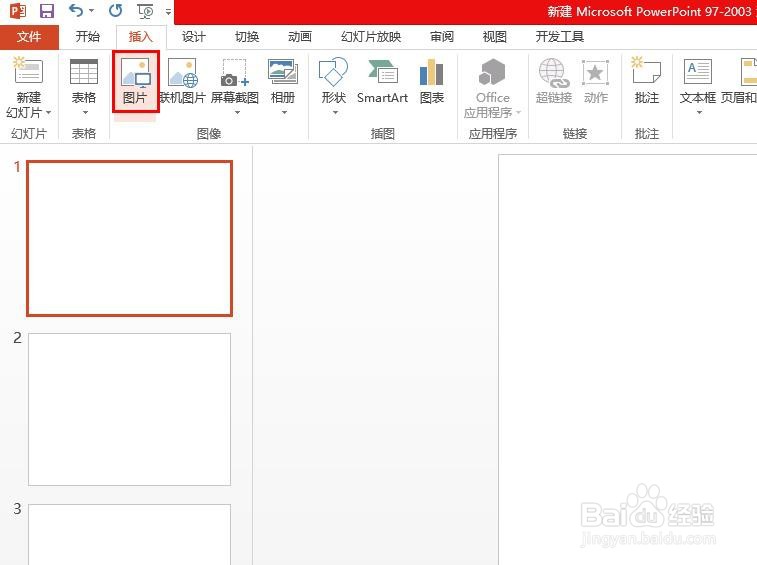Expand the 文本框 dropdown arrow
The image size is (757, 565).
[x=699, y=113]
